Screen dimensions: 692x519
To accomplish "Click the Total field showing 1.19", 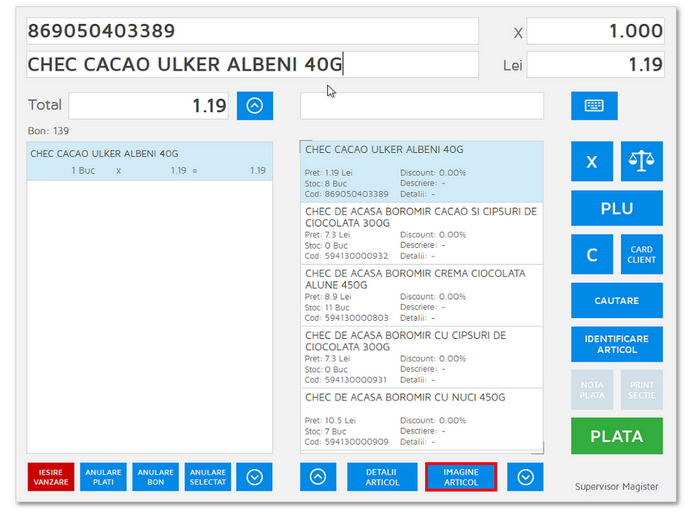I will (148, 106).
